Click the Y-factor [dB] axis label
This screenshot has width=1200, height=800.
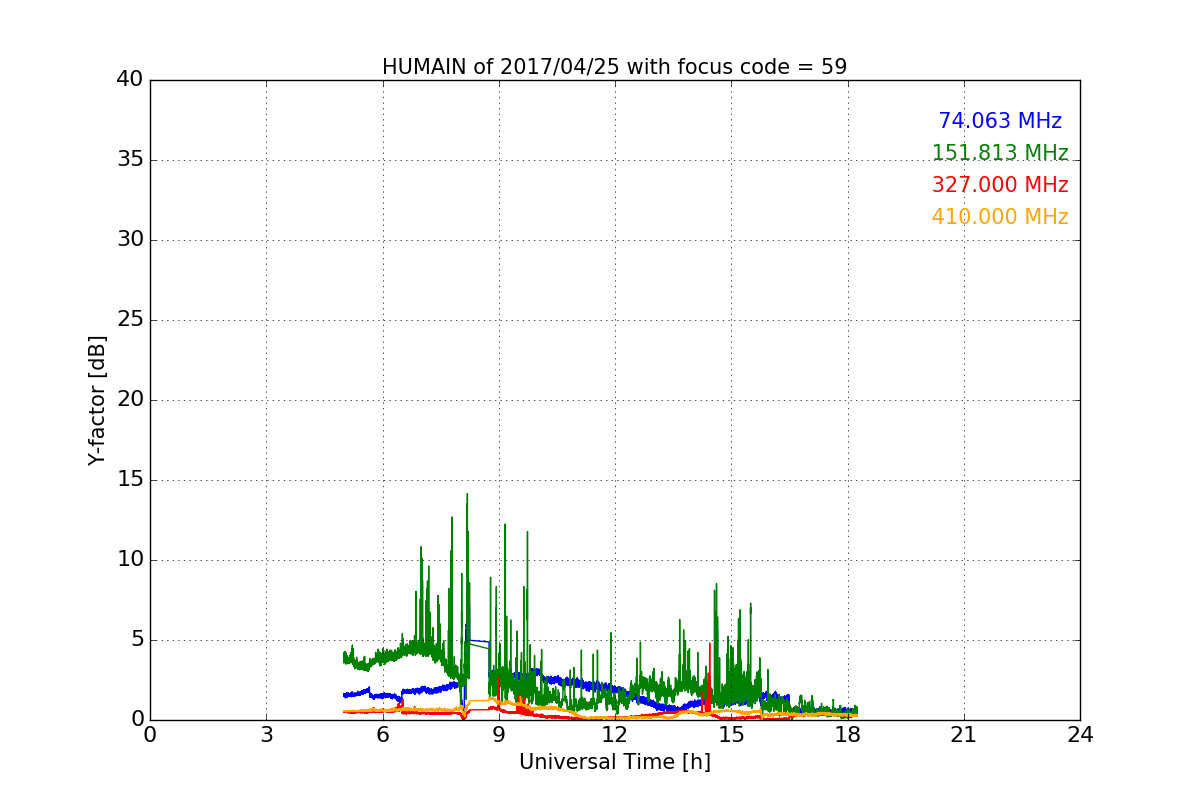[97, 400]
